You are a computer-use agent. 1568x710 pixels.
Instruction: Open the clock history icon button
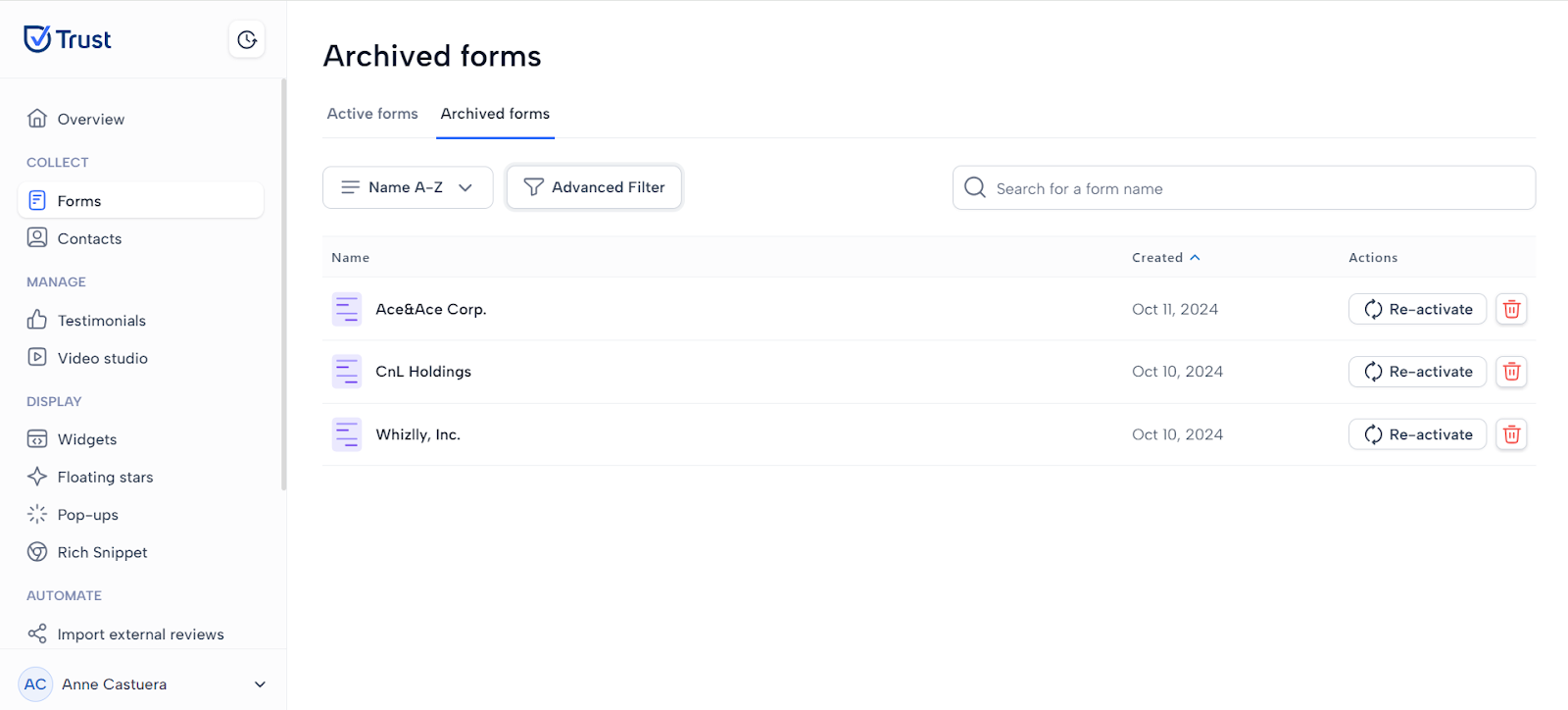click(247, 39)
